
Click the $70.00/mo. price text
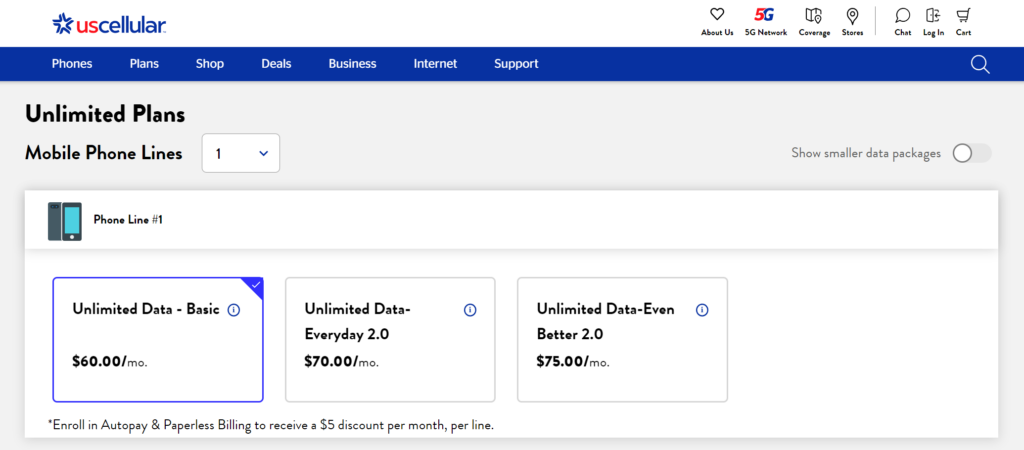point(342,362)
